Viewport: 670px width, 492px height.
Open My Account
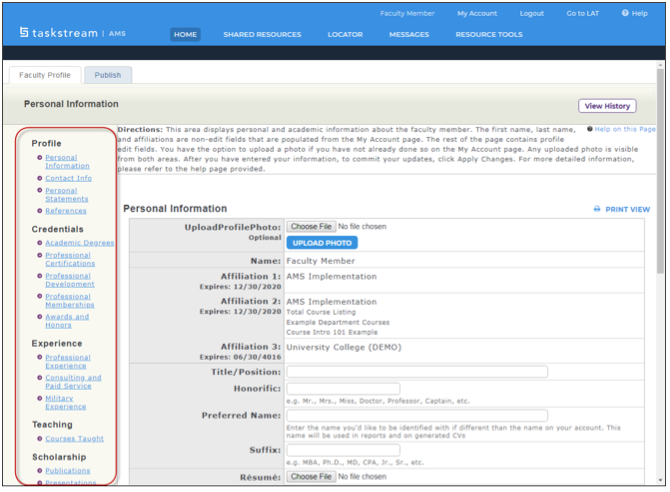click(477, 13)
